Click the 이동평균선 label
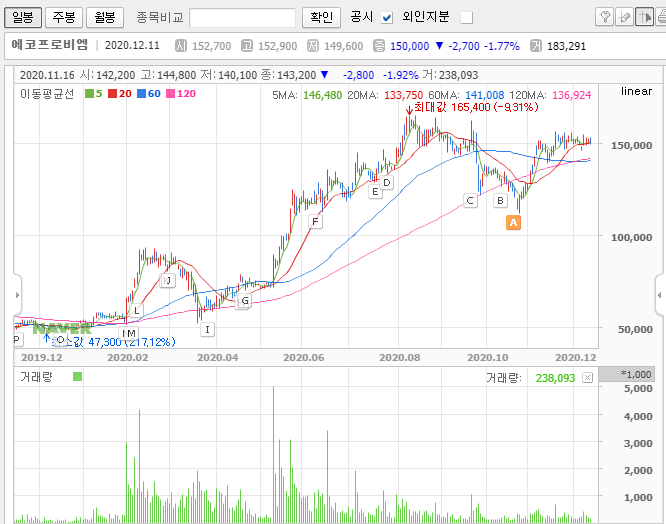Image resolution: width=666 pixels, height=524 pixels. [x=47, y=94]
